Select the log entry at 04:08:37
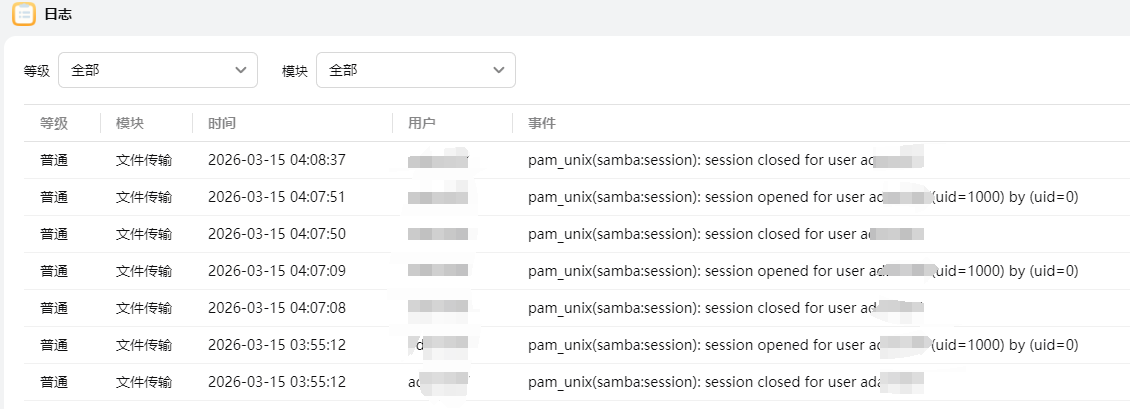 click(276, 160)
